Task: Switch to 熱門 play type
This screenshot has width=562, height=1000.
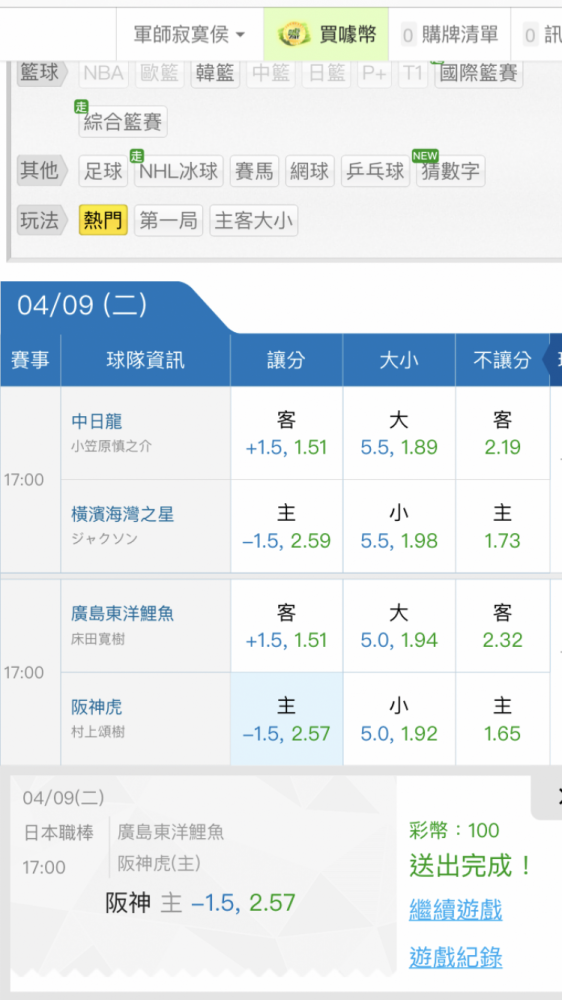Action: (x=103, y=220)
